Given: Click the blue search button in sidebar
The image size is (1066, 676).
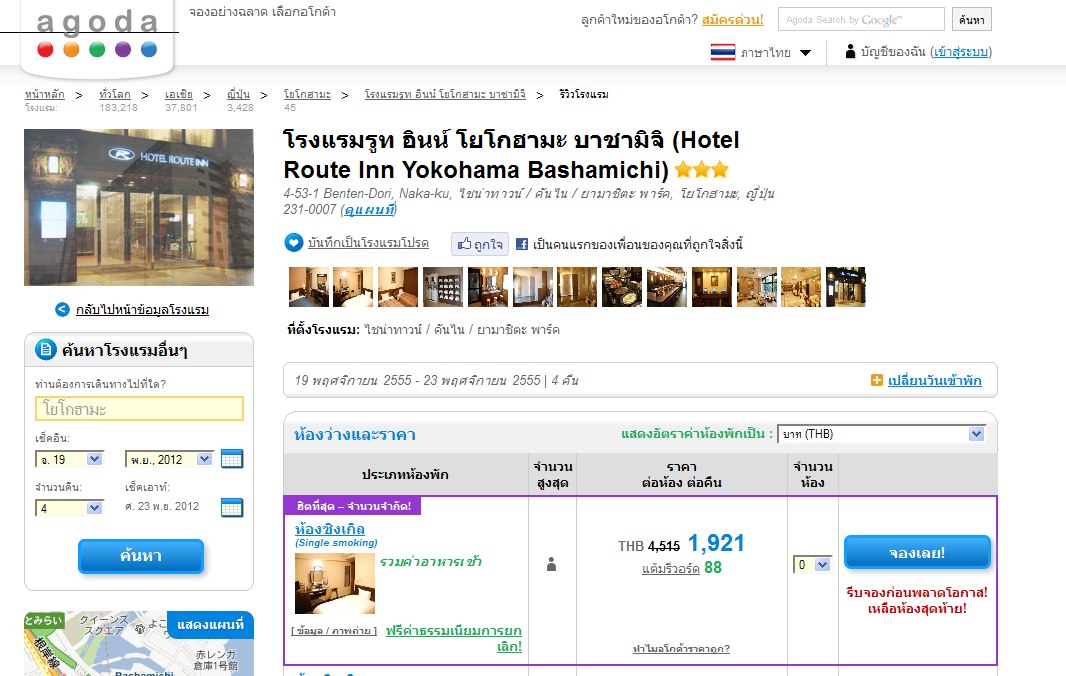Looking at the screenshot, I should pos(141,556).
